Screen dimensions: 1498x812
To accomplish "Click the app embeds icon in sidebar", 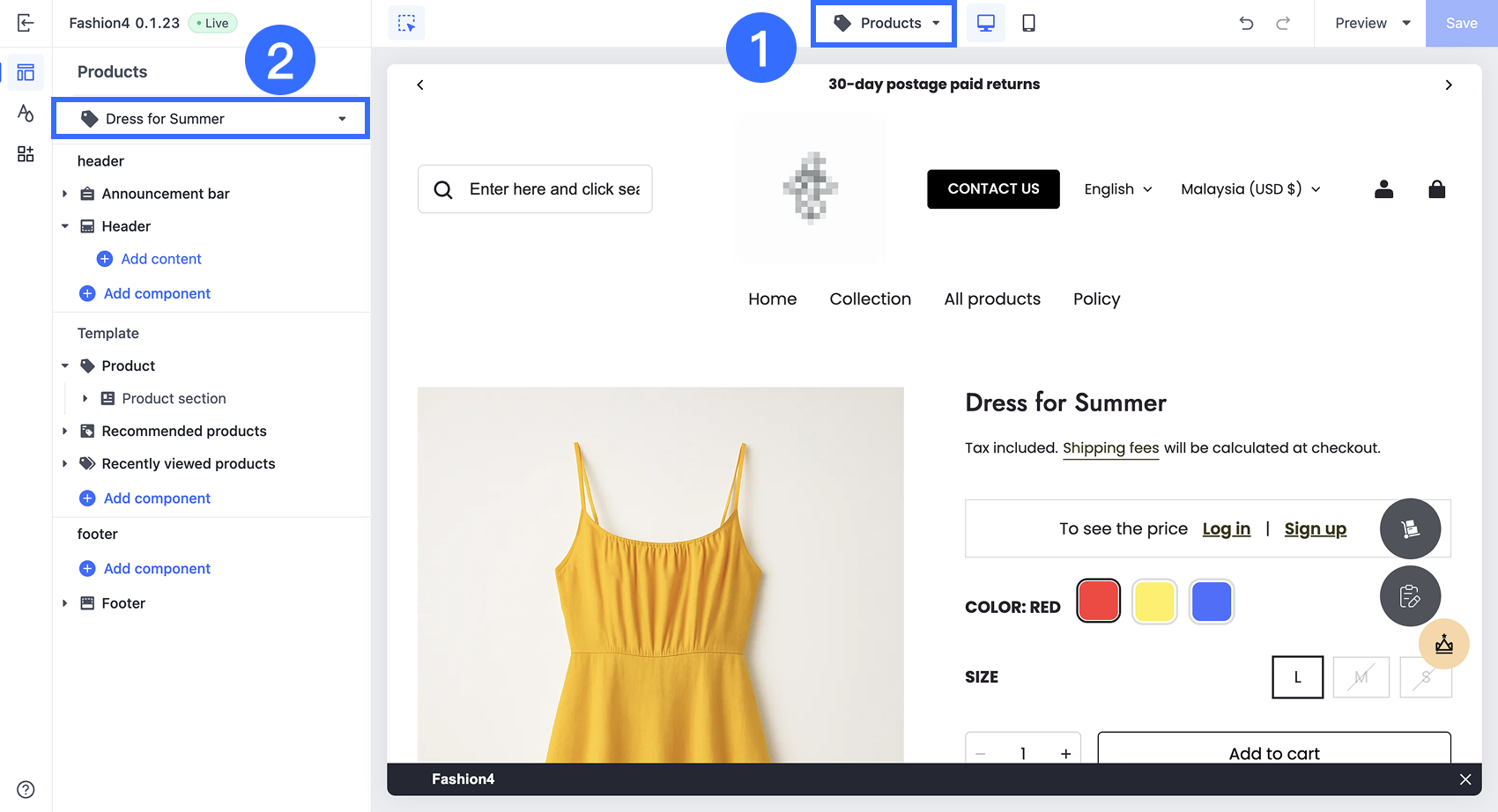I will point(25,153).
